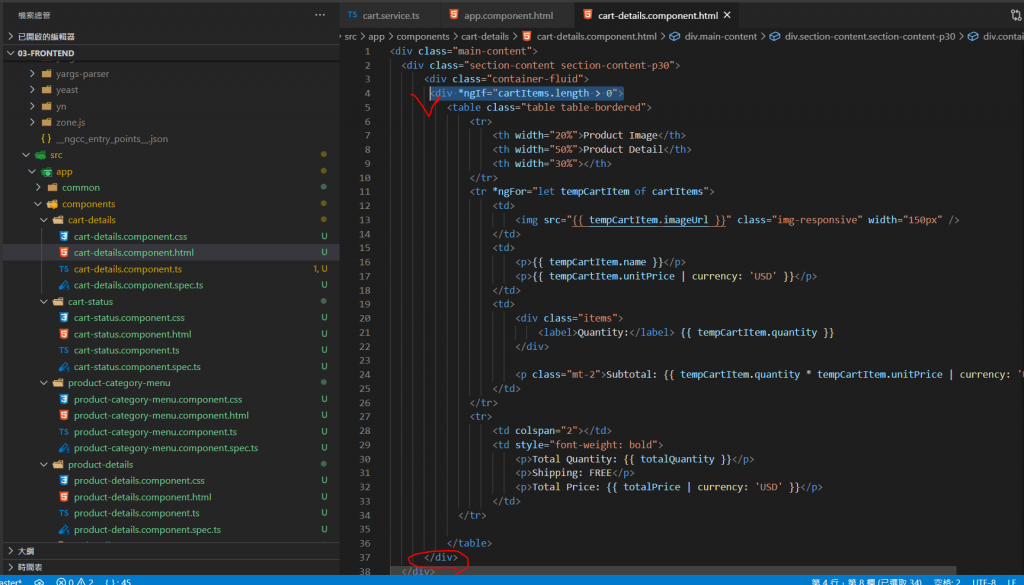Click 'tempCartItem.imageUrl' text on line 13
Screen dimensions: 1024x585
pos(648,220)
